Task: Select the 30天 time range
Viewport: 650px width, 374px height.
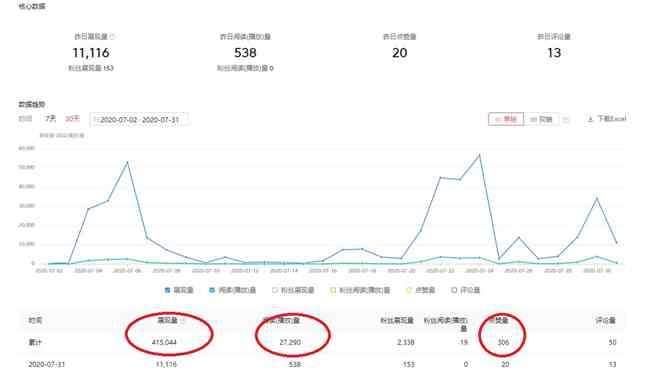Action: [72, 119]
